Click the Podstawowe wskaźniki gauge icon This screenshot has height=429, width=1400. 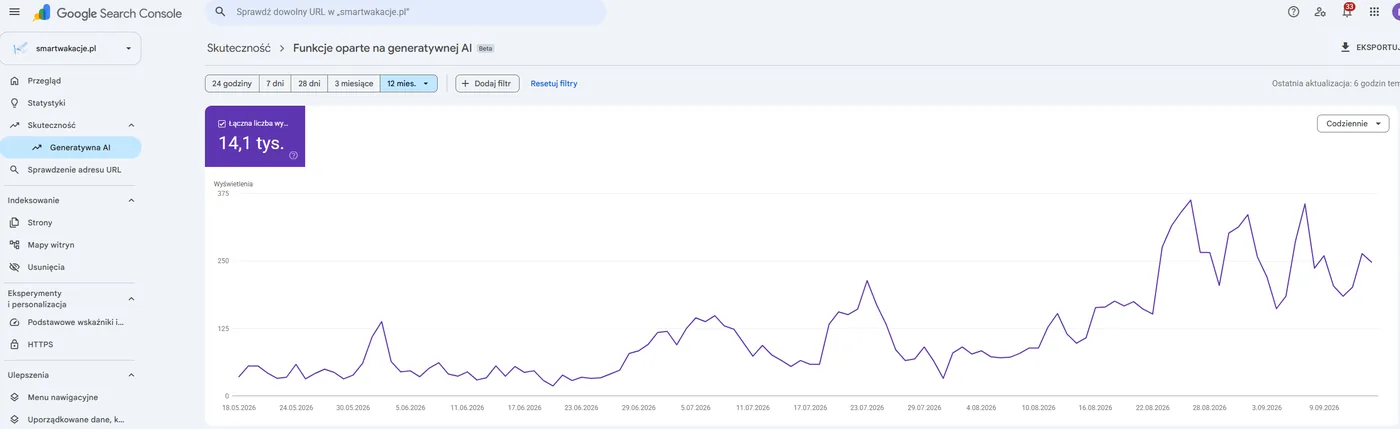pos(14,322)
